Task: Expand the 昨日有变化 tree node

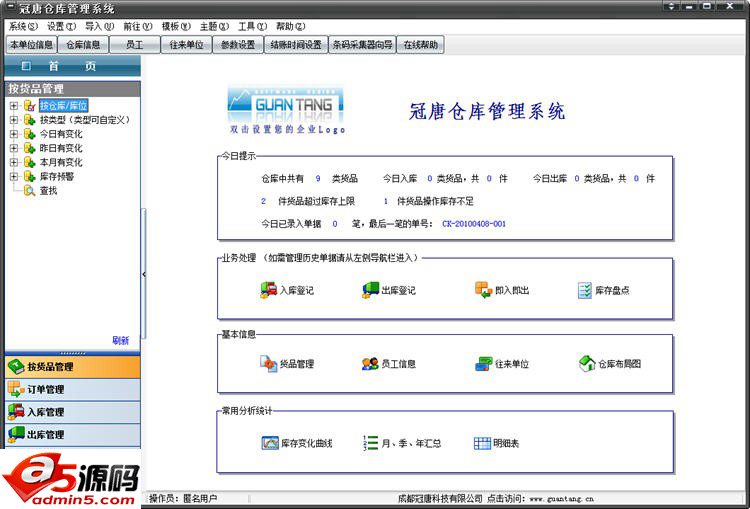Action: pos(14,148)
